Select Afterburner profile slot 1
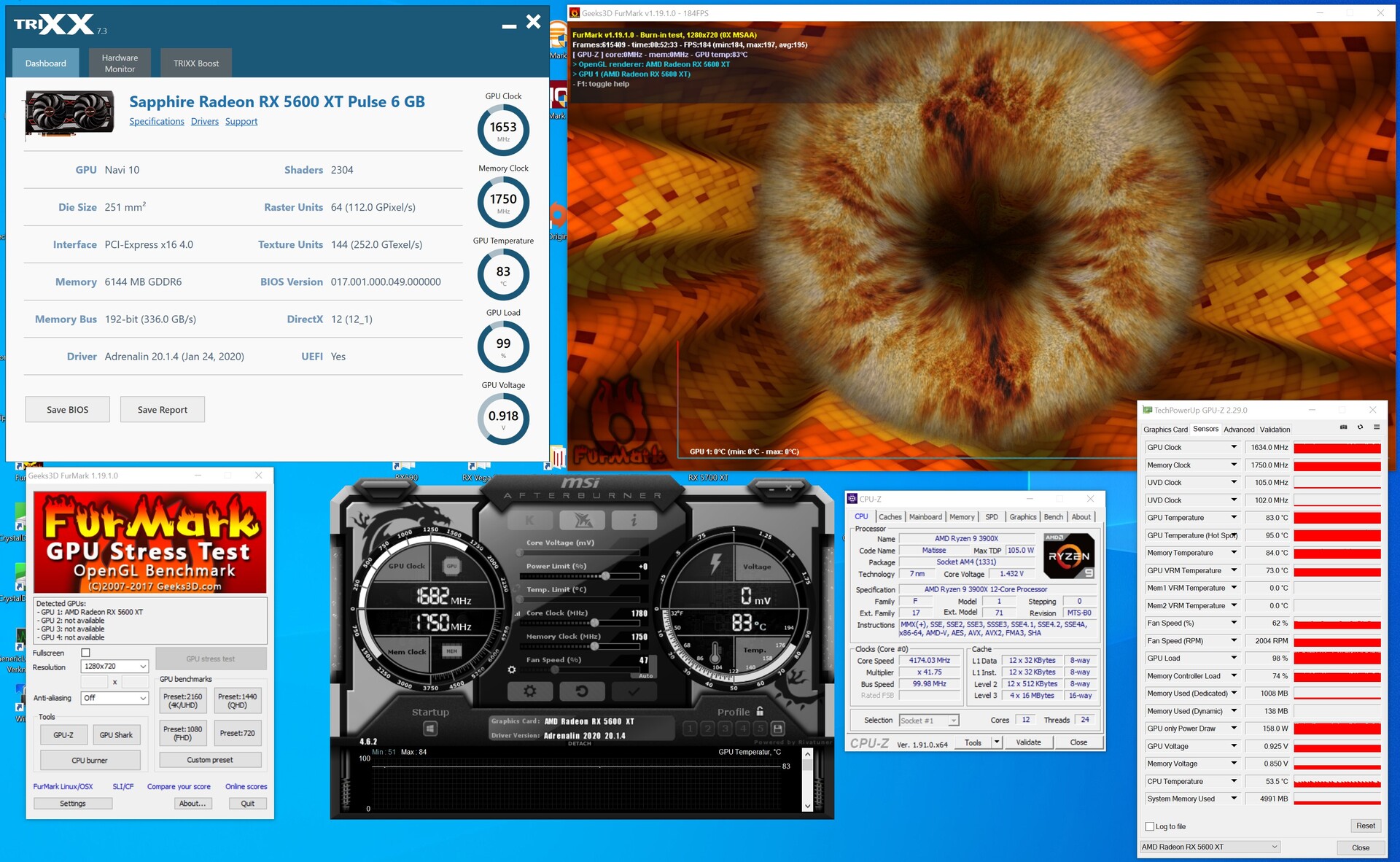The image size is (1400, 862). [690, 729]
